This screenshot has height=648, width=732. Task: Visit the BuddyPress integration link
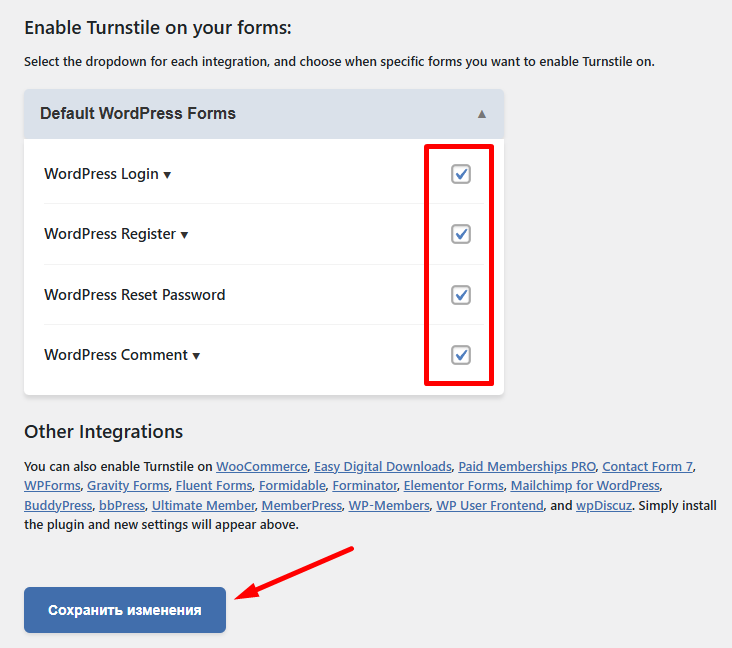(x=58, y=506)
